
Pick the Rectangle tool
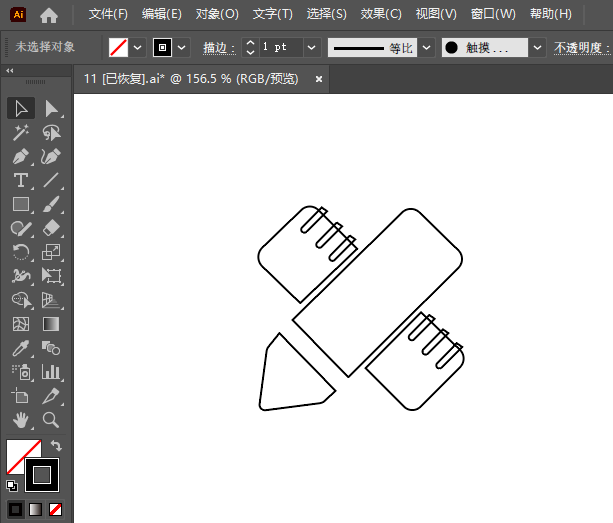(x=21, y=204)
